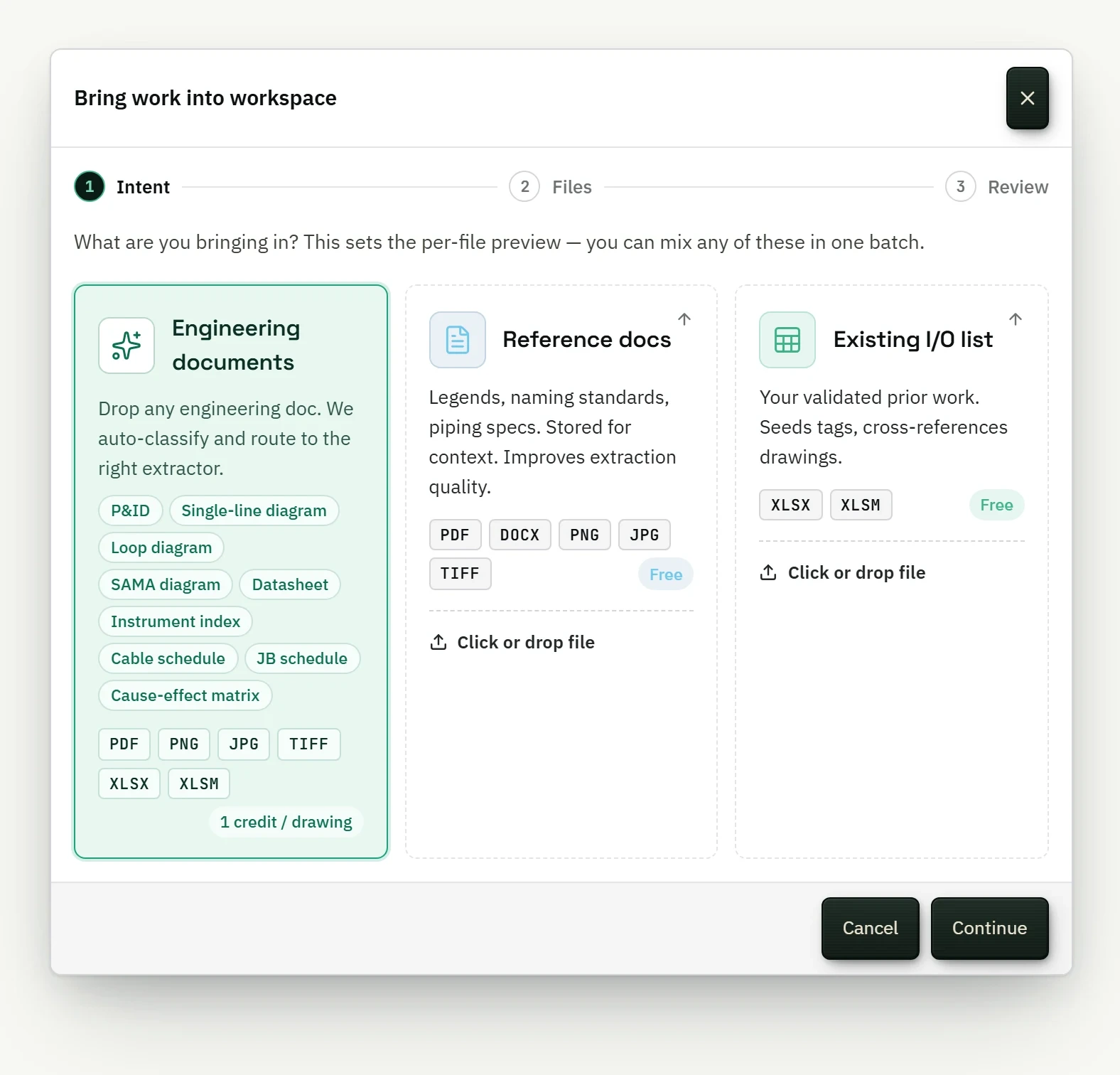Click JPG format chip in Engineering documents
The height and width of the screenshot is (1075, 1120).
click(x=244, y=744)
